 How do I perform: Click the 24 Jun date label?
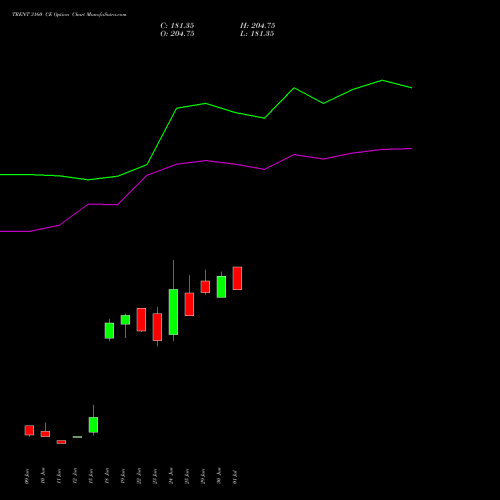tap(171, 476)
